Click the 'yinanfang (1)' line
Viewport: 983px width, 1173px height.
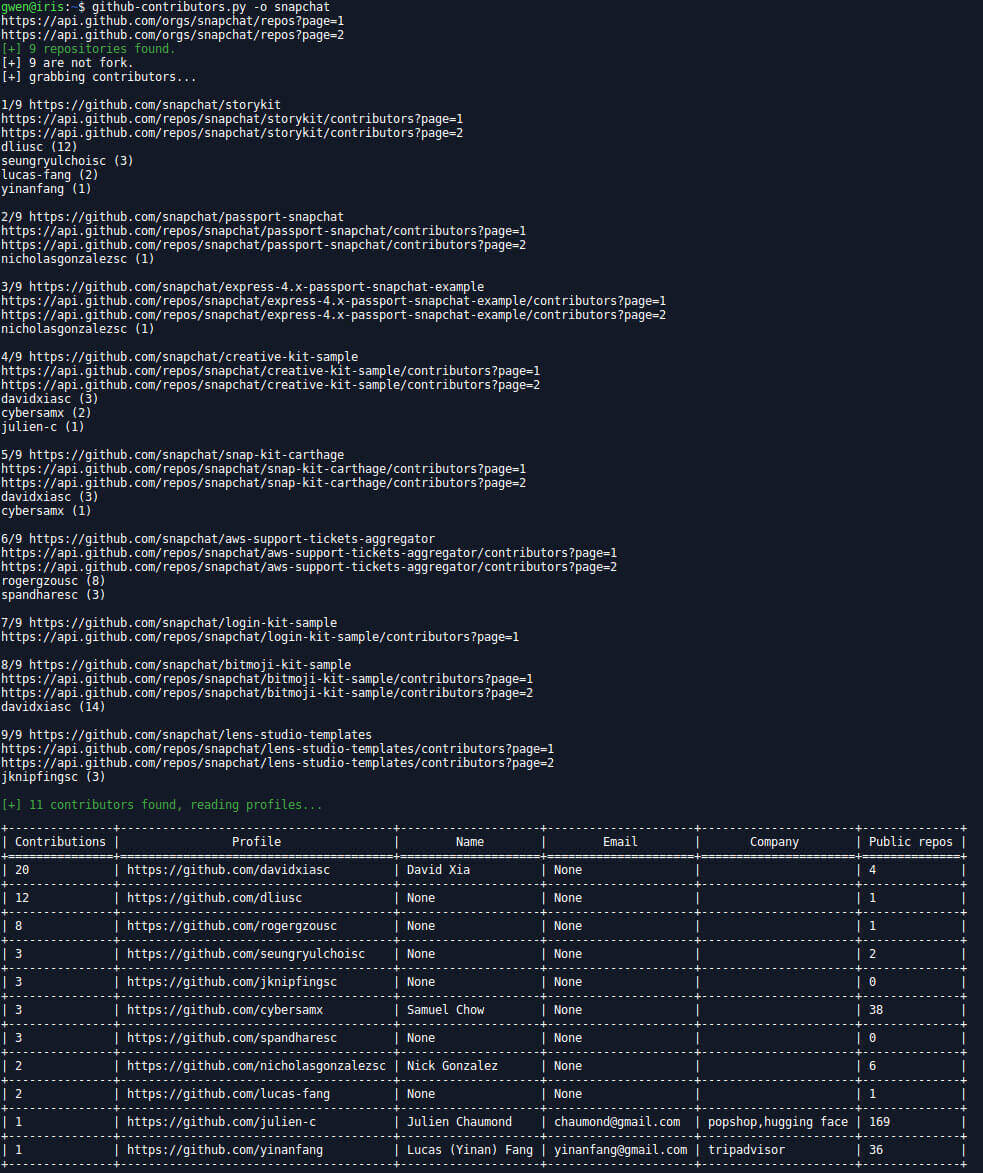(x=46, y=189)
